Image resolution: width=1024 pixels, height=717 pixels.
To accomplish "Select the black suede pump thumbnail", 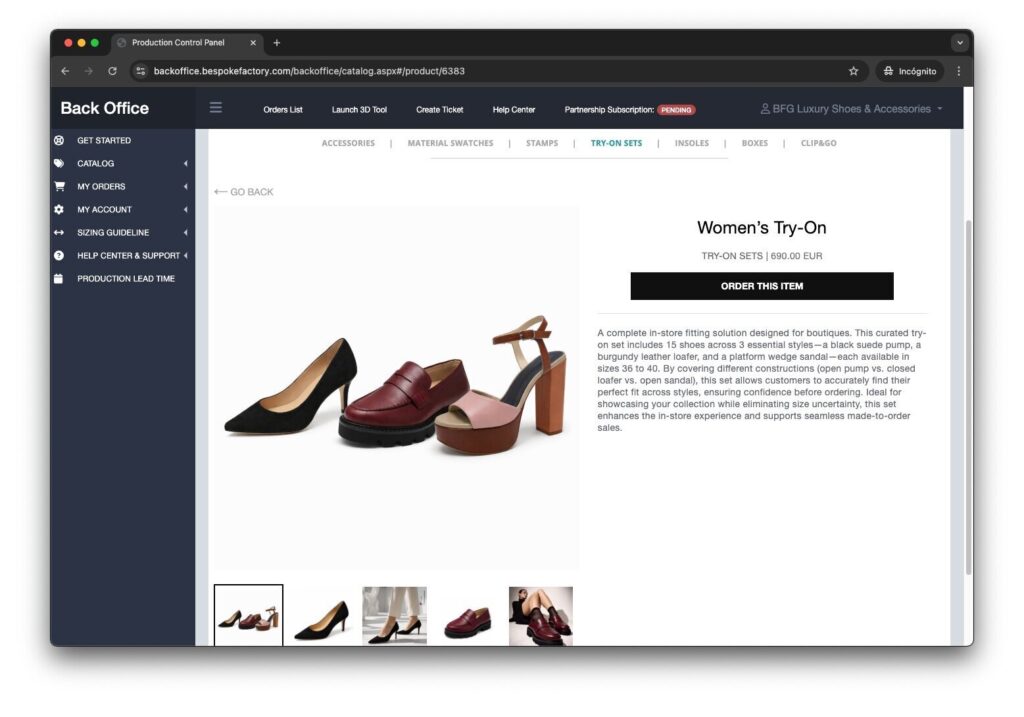I will pos(321,616).
